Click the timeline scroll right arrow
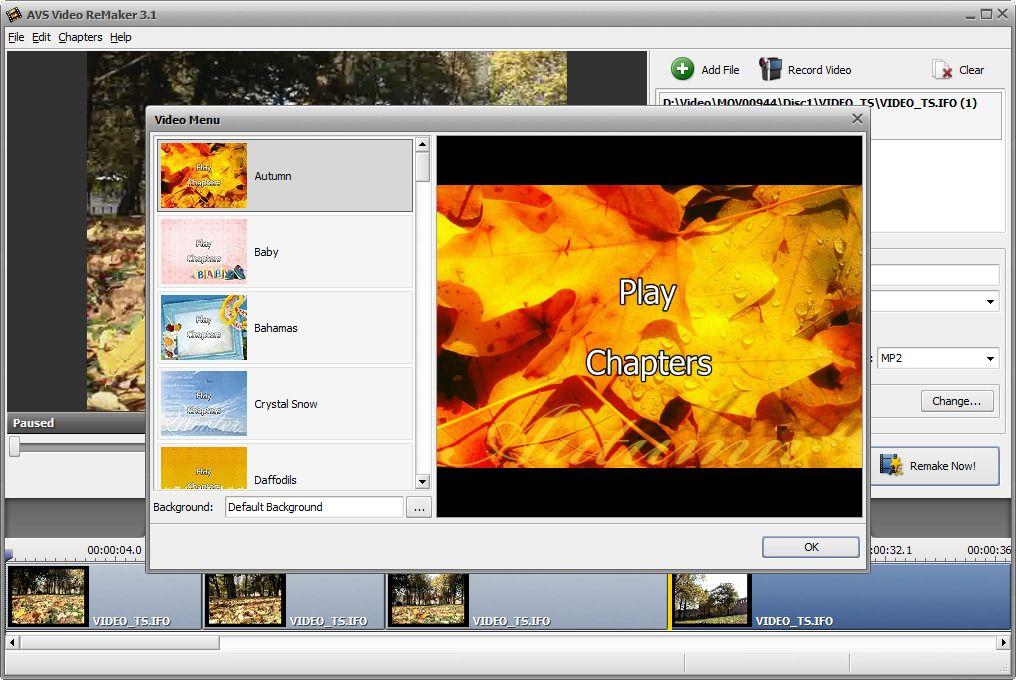 pyautogui.click(x=1003, y=642)
